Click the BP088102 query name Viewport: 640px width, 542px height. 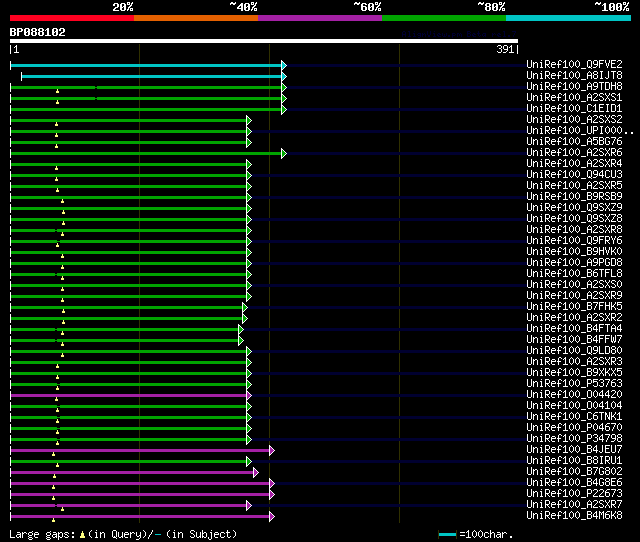38,32
